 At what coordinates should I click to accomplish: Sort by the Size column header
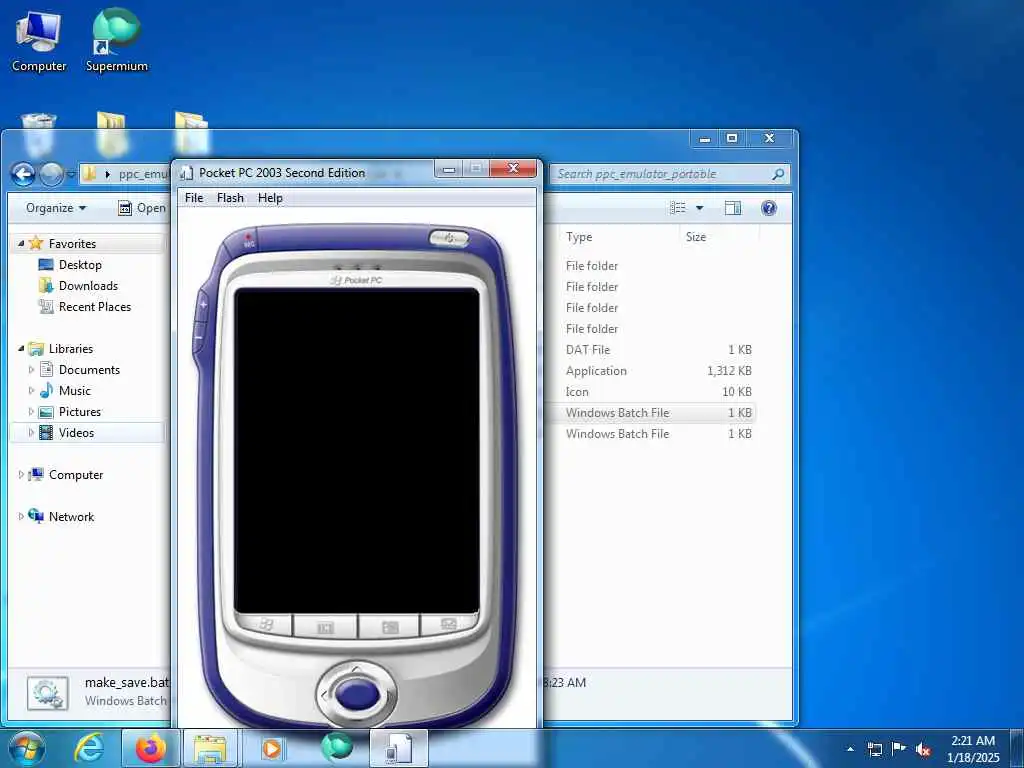(x=696, y=236)
